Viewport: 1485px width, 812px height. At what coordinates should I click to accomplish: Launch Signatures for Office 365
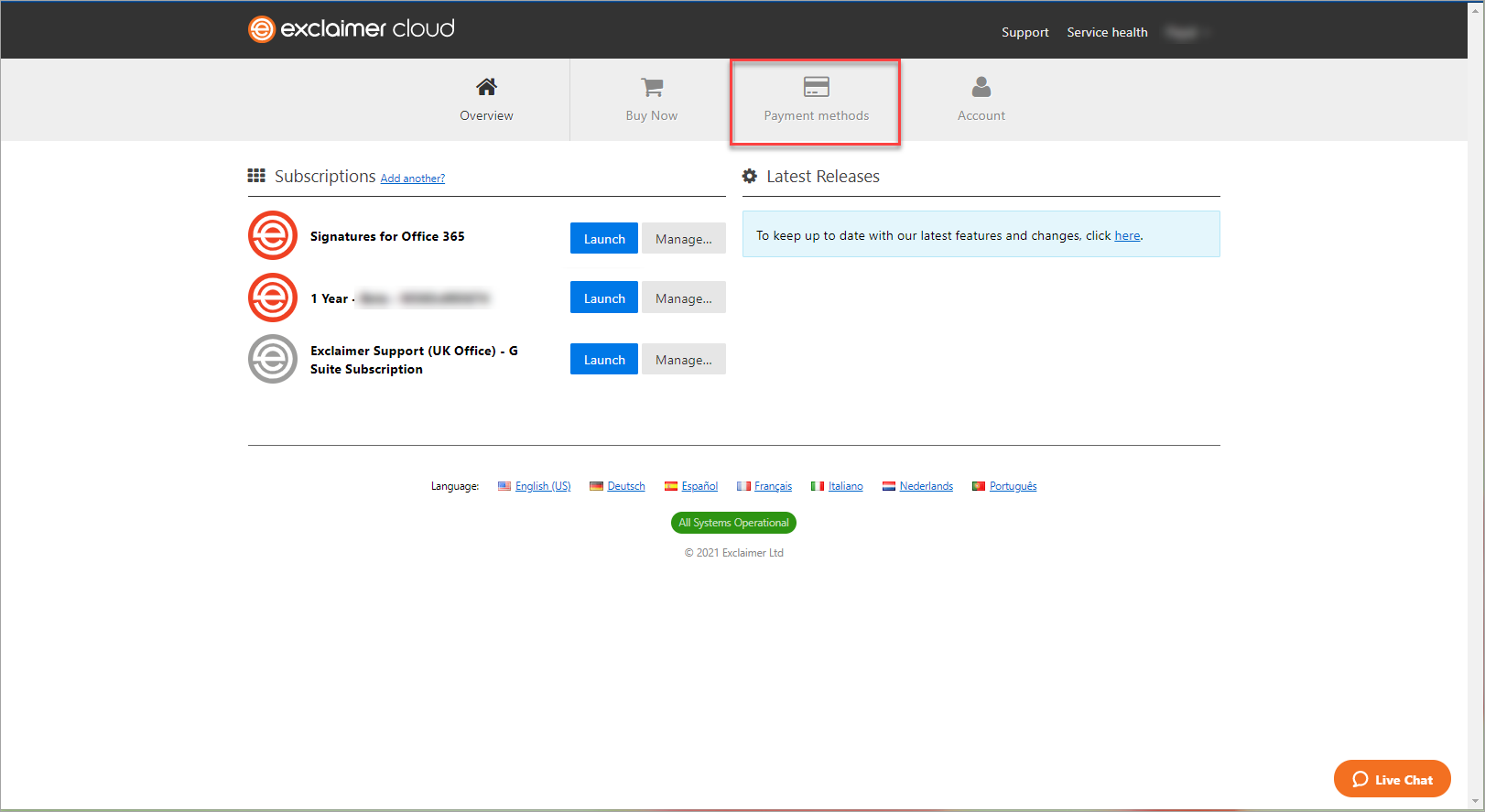tap(604, 239)
